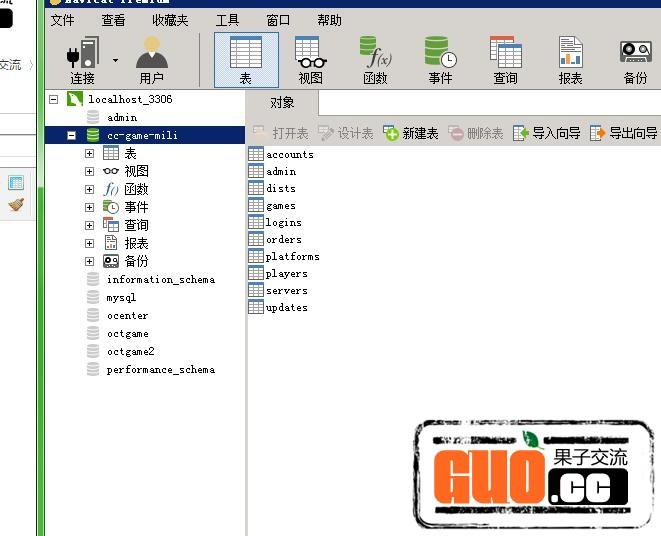Select the accounts table in the list

[289, 154]
